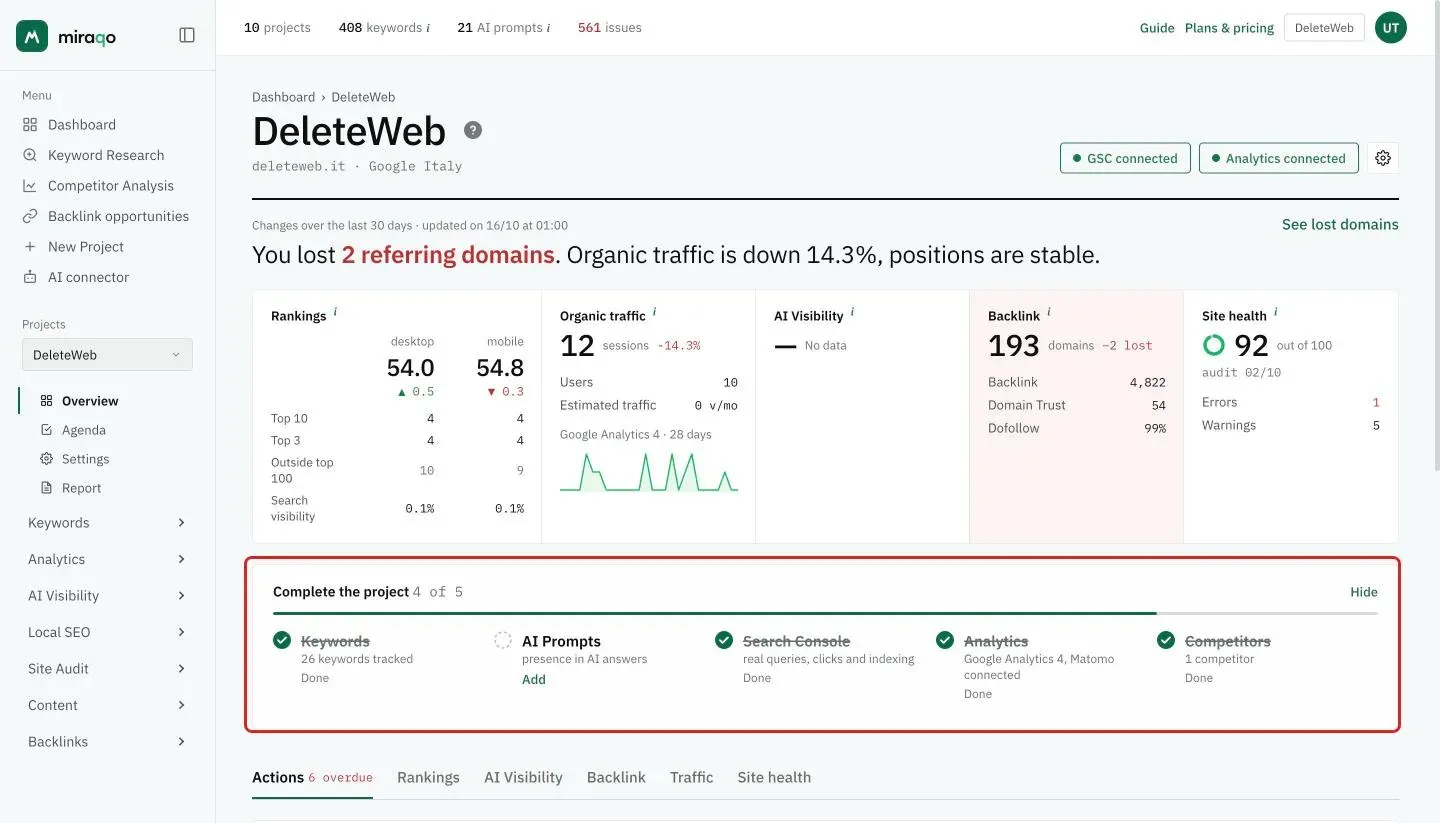1440x823 pixels.
Task: Click the miraqo logo icon
Action: pos(32,36)
